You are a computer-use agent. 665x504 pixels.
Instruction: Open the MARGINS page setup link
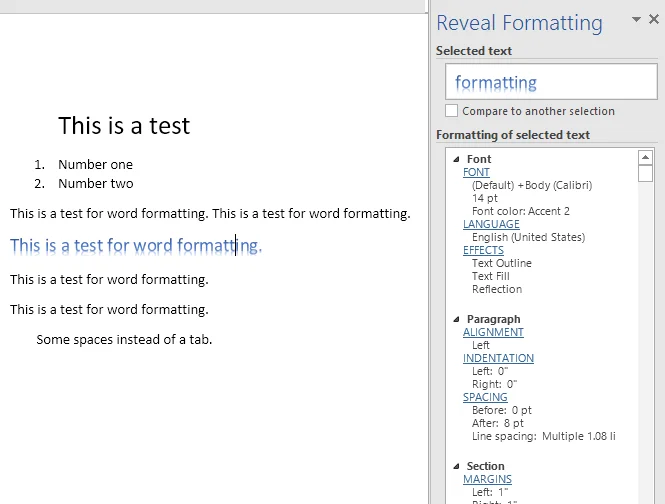coord(487,480)
